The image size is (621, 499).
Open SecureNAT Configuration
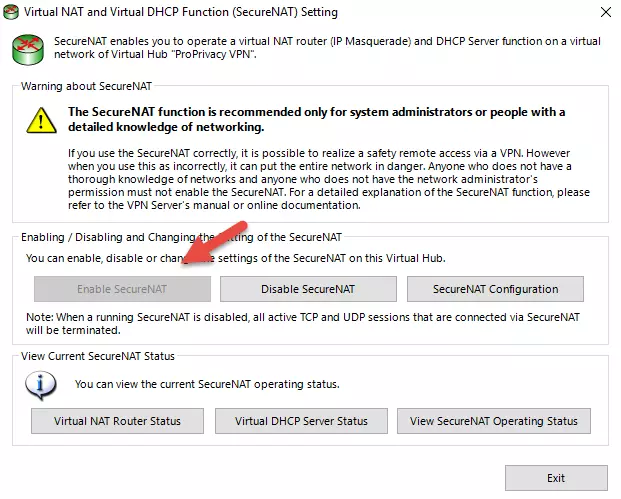pos(495,289)
